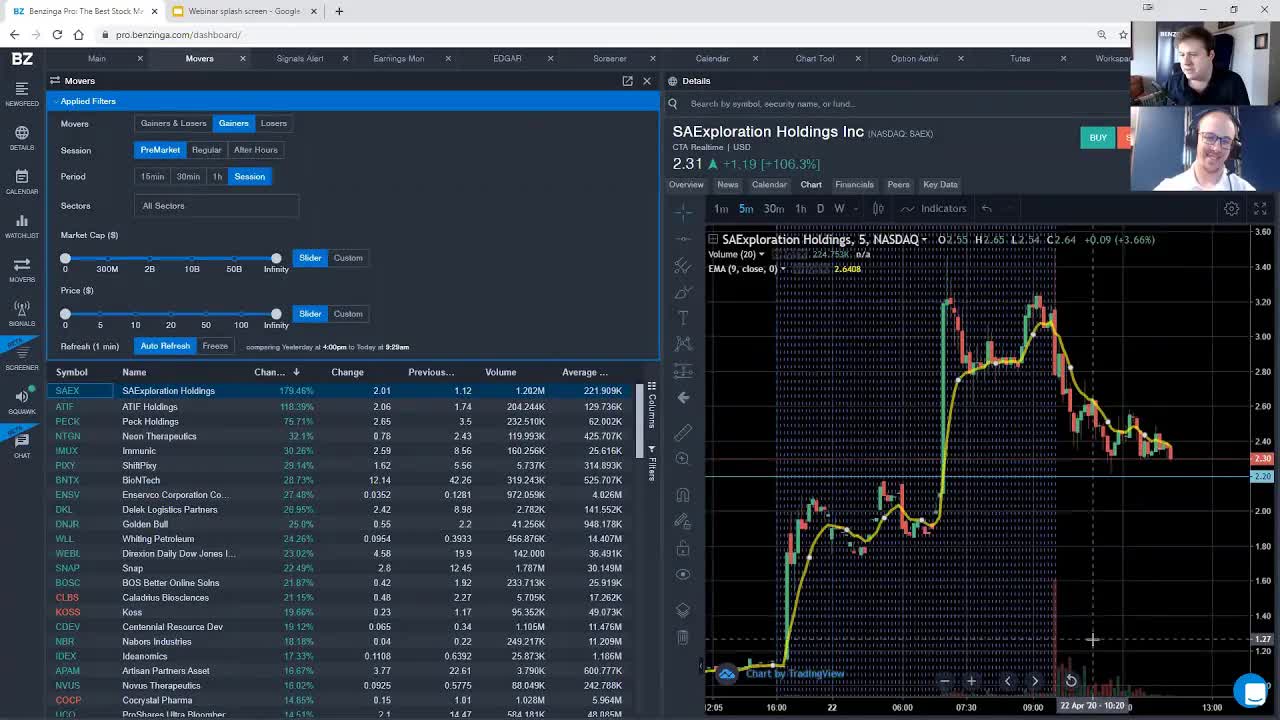The height and width of the screenshot is (720, 1280).
Task: Toggle stay in drawing mode
Action: click(683, 521)
